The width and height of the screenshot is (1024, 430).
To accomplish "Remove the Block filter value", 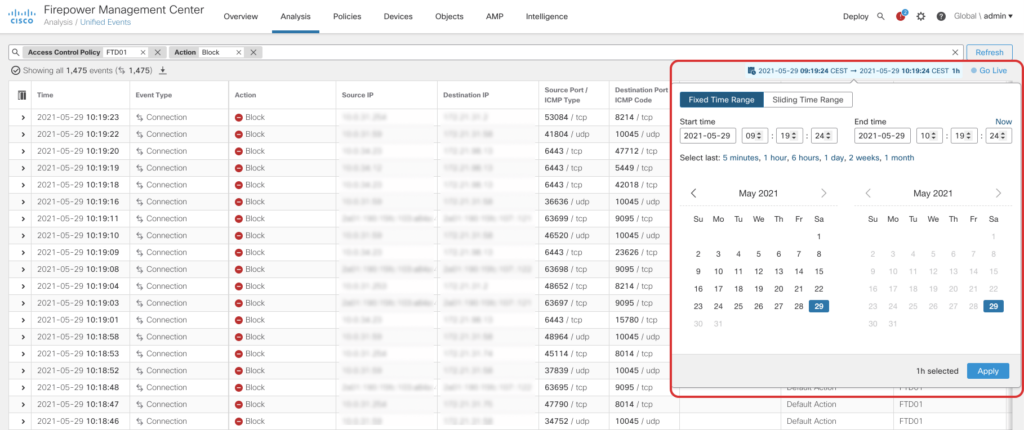I will 238,52.
